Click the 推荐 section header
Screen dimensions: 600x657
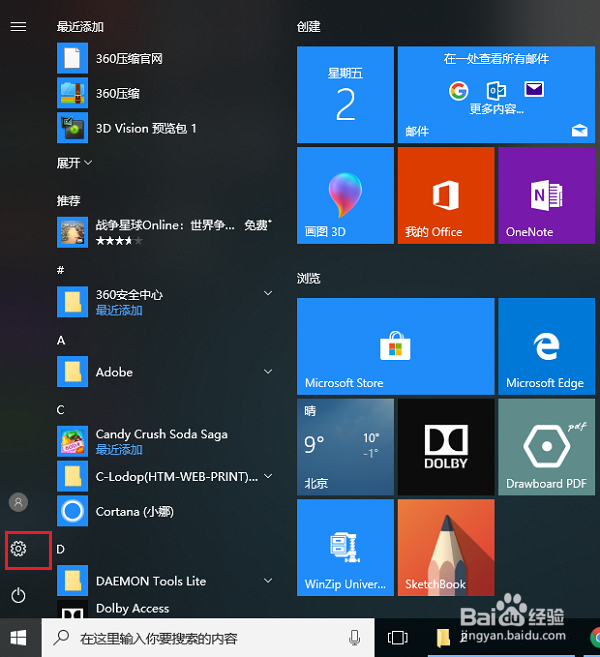tap(68, 201)
